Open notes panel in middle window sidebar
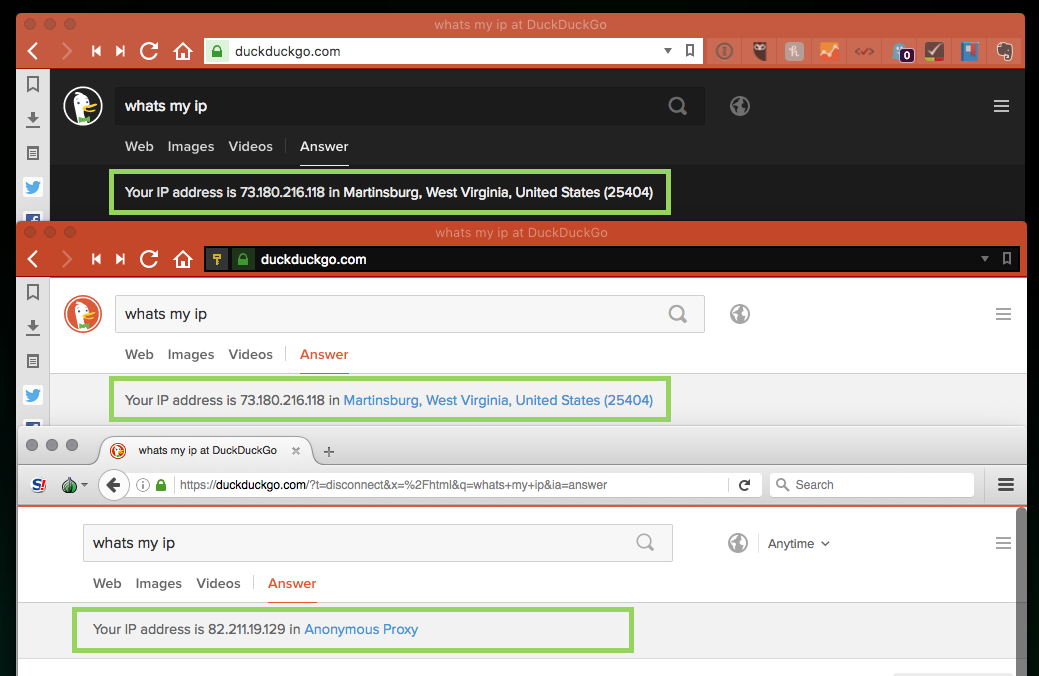1039x676 pixels. tap(32, 361)
